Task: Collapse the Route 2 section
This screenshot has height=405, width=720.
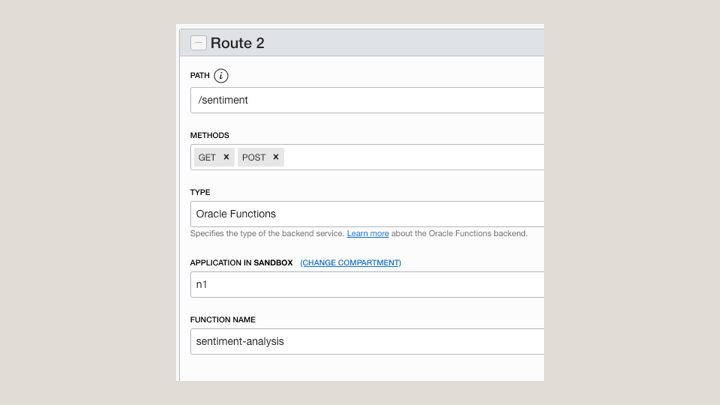Action: pyautogui.click(x=198, y=43)
